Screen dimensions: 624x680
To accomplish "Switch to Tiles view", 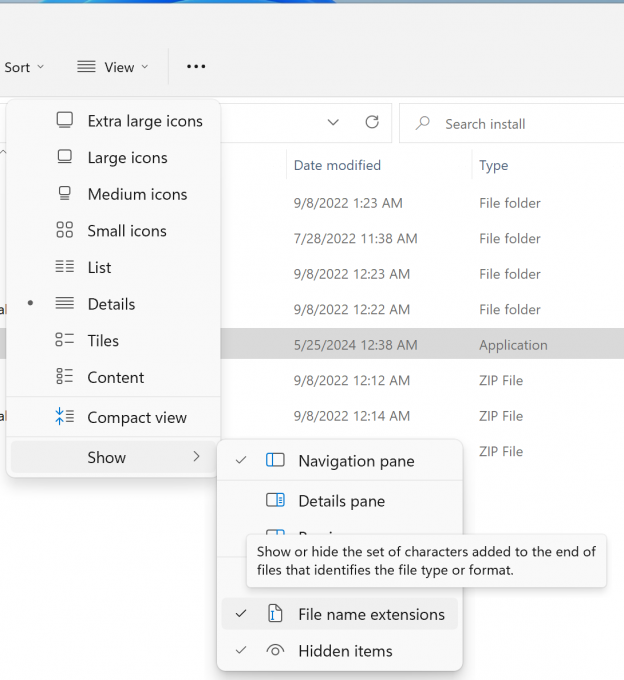I will pos(113,340).
